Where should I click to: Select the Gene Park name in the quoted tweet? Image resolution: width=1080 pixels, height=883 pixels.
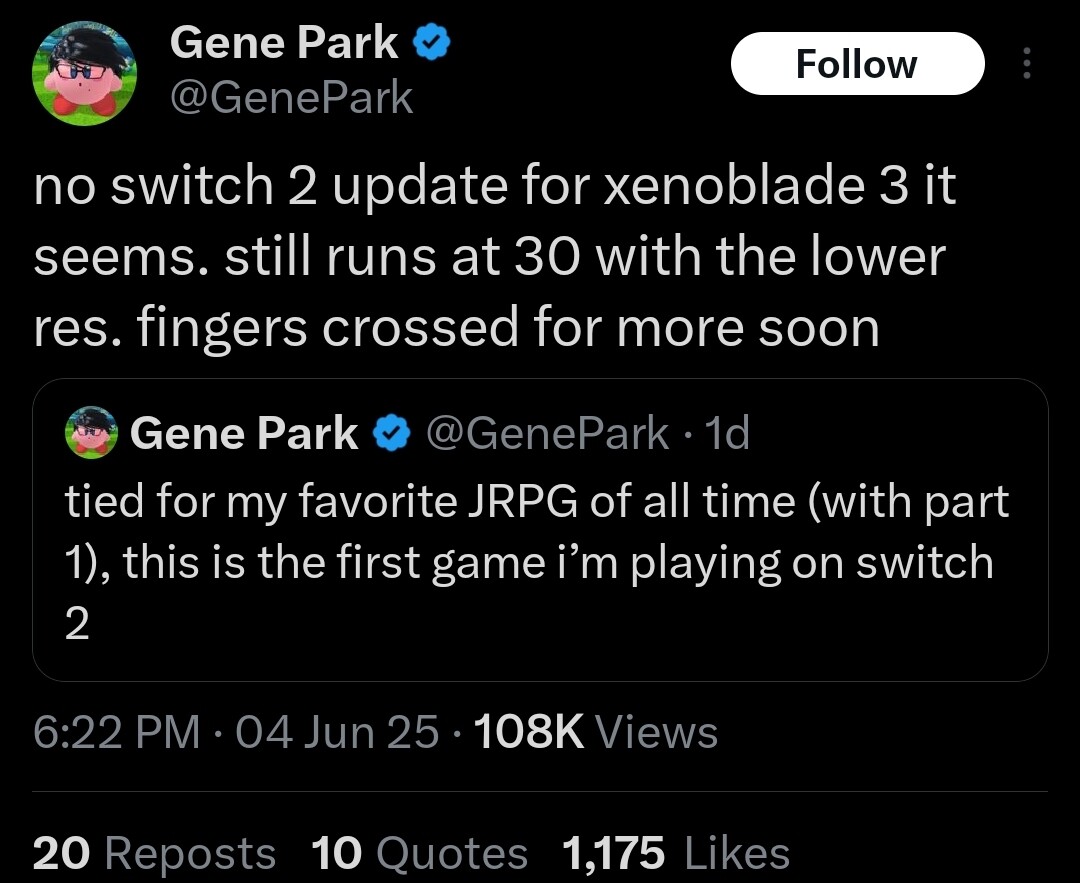(x=243, y=433)
